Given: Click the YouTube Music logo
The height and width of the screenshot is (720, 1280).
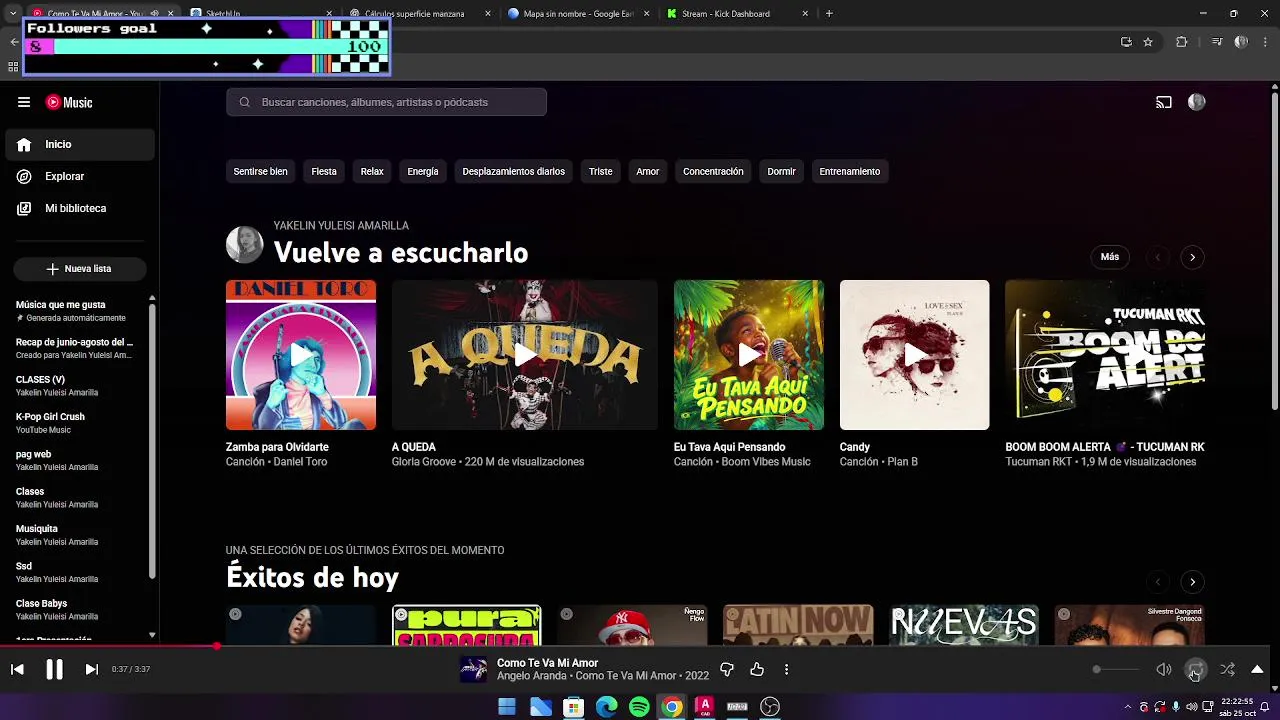Looking at the screenshot, I should pyautogui.click(x=69, y=102).
